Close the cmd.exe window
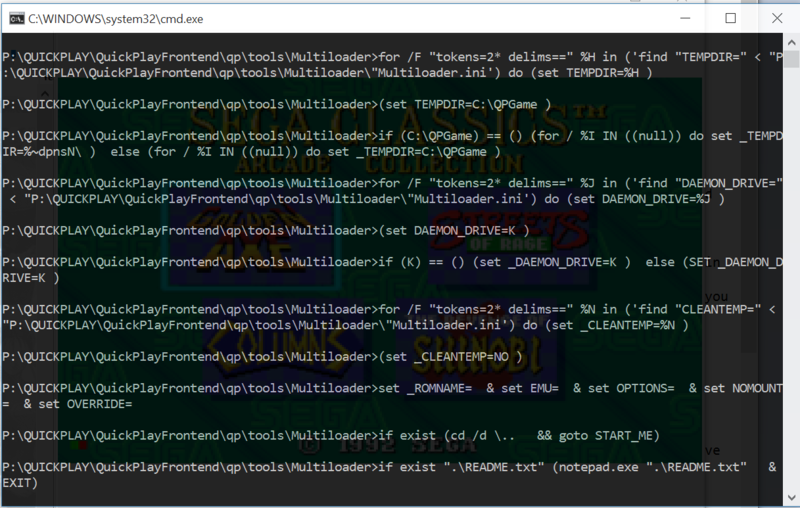This screenshot has height=508, width=800. pos(777,18)
